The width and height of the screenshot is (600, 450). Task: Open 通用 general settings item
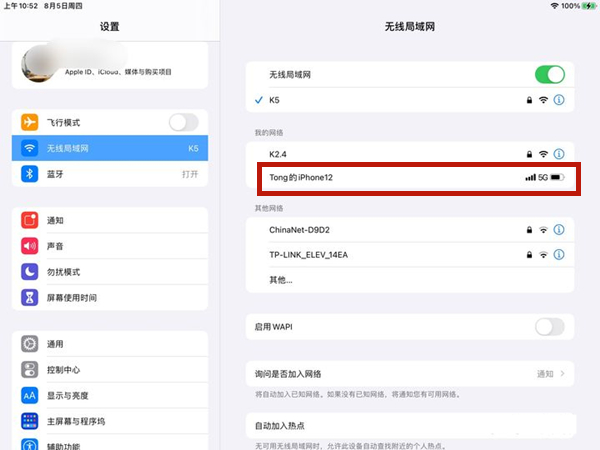point(110,344)
